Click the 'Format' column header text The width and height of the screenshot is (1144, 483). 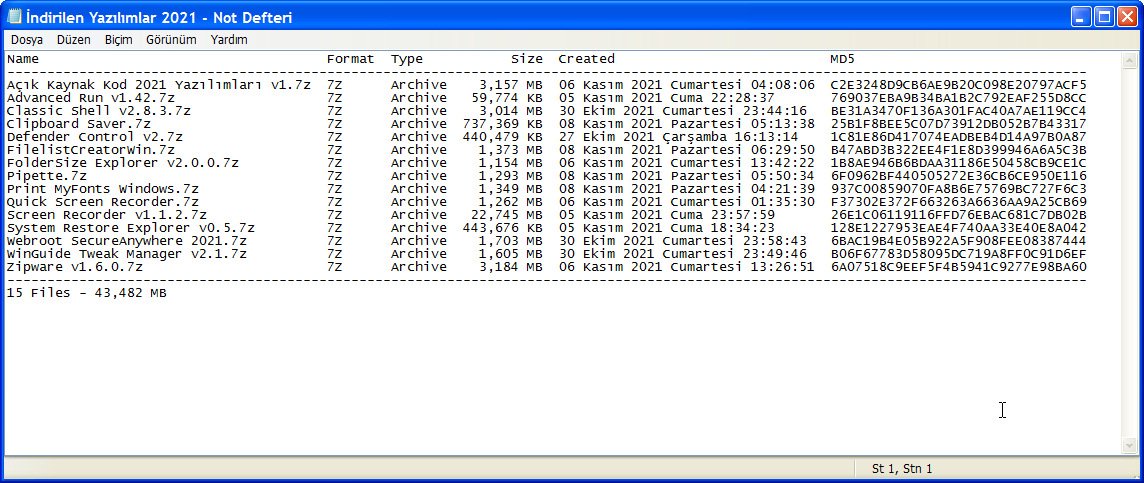click(x=350, y=59)
